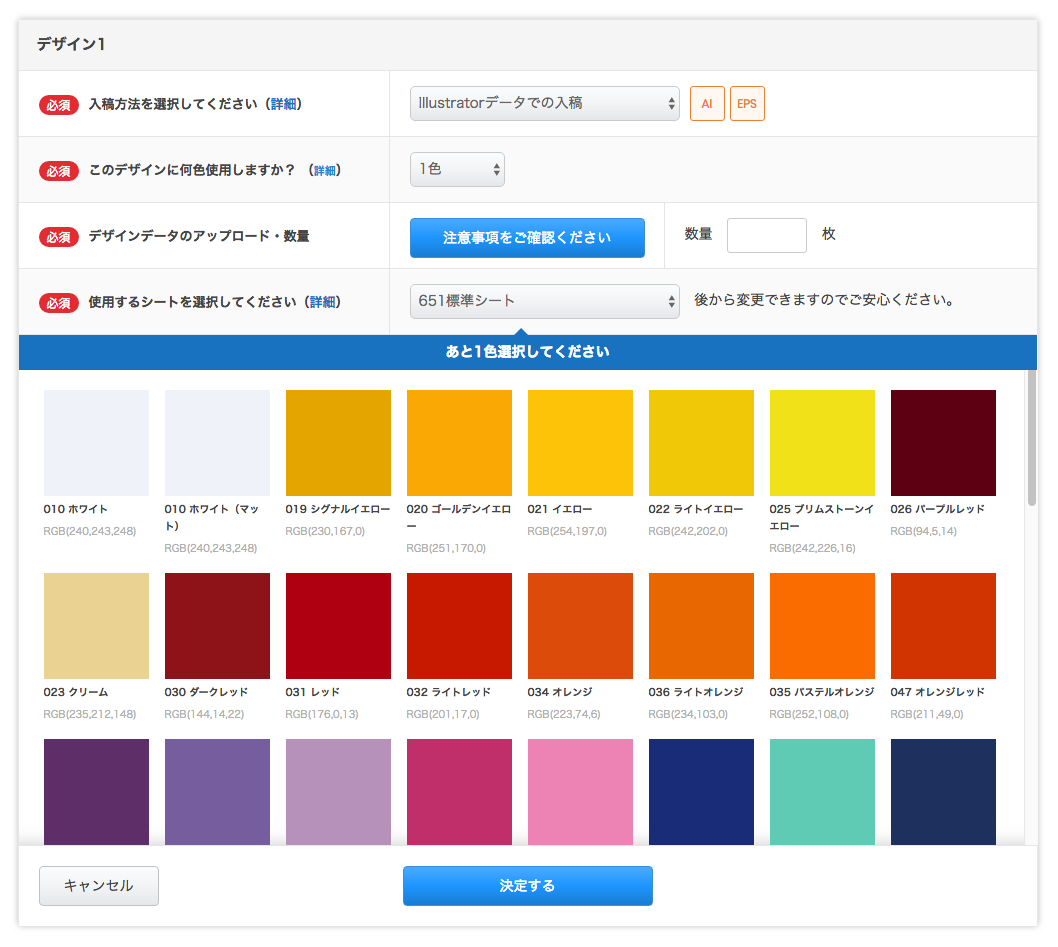Click the RGB(254,197,0) value text

coord(567,531)
